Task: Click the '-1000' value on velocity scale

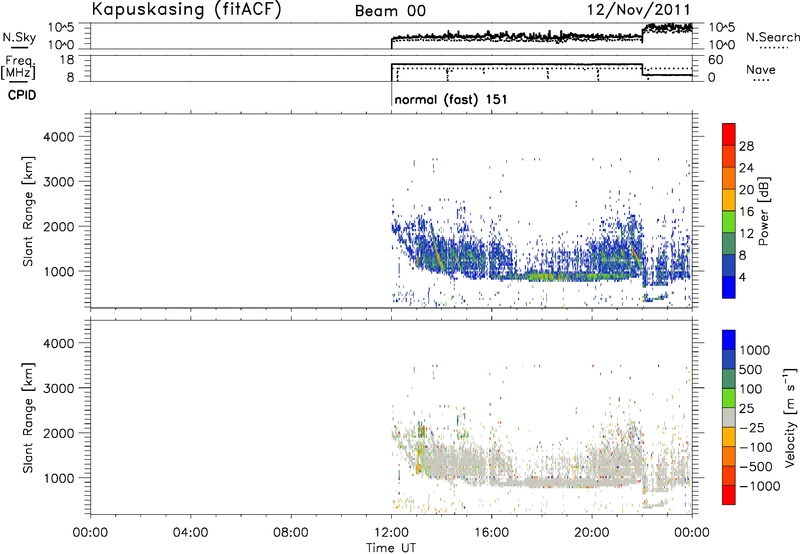Action: coord(760,486)
